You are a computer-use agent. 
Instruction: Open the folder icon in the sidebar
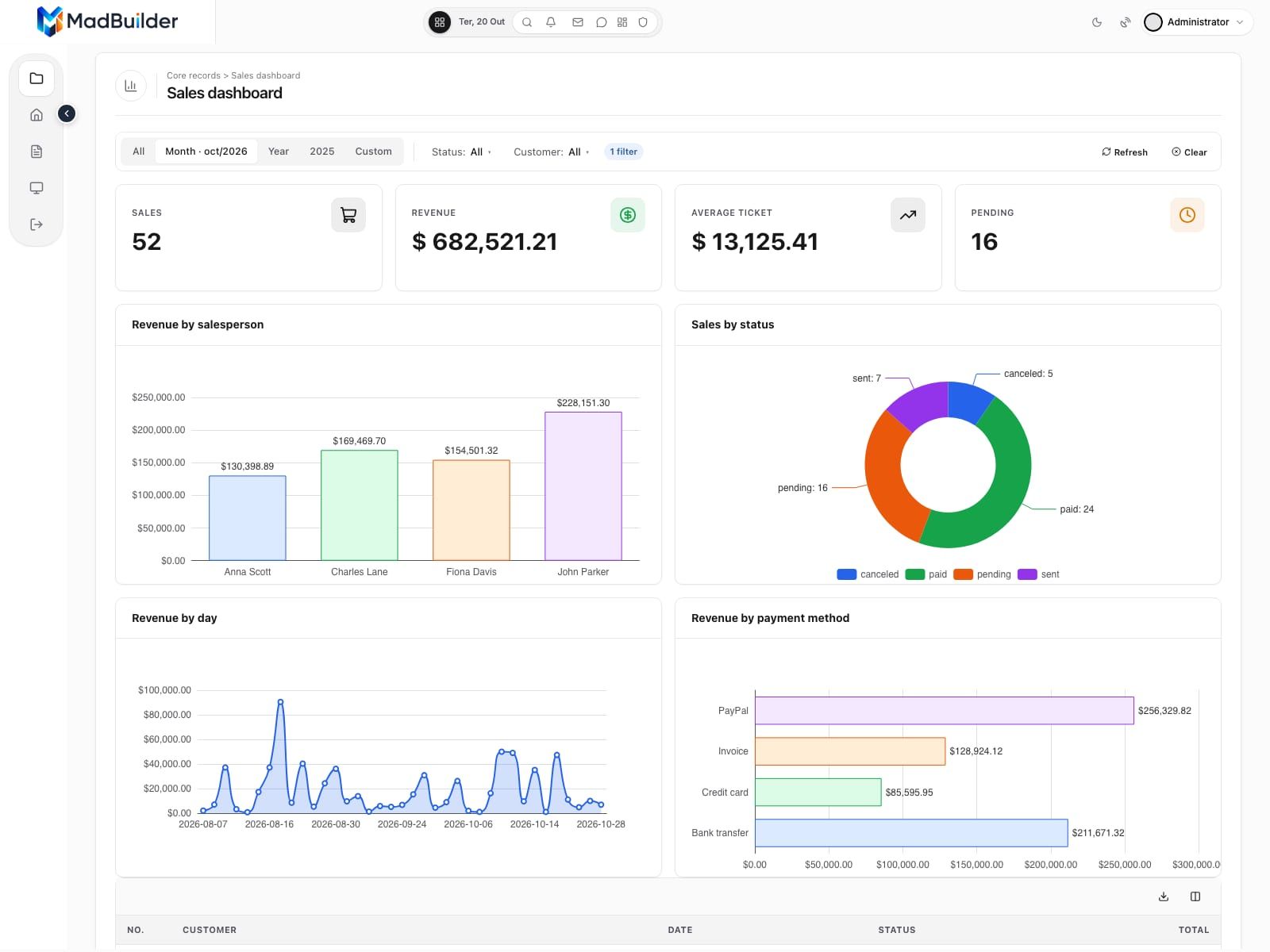point(37,79)
